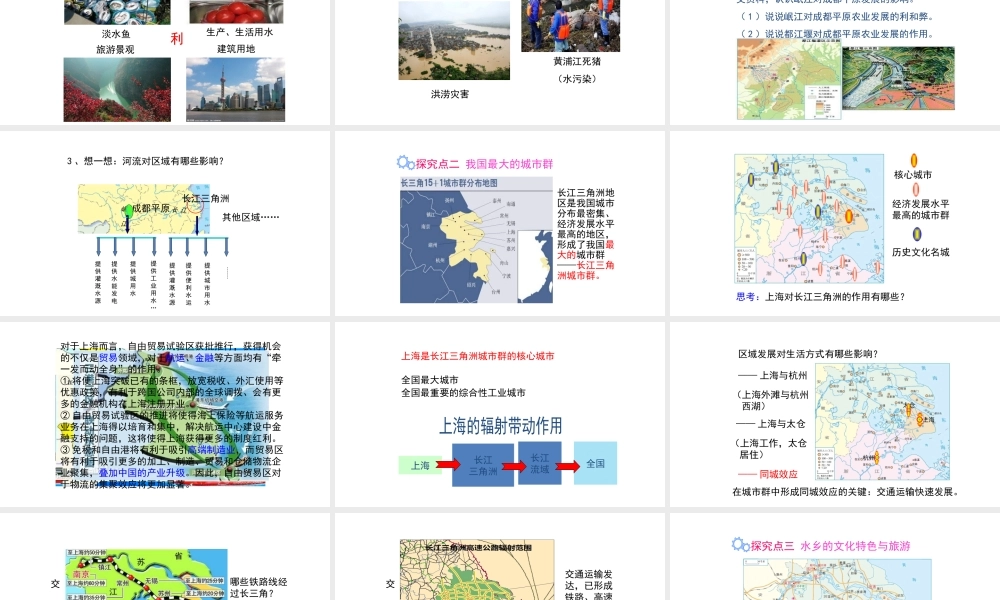Open the slide with the 长江三角洲高速公路辐射范围 map
Screen dimensions: 1000x600
pyautogui.click(x=500, y=557)
